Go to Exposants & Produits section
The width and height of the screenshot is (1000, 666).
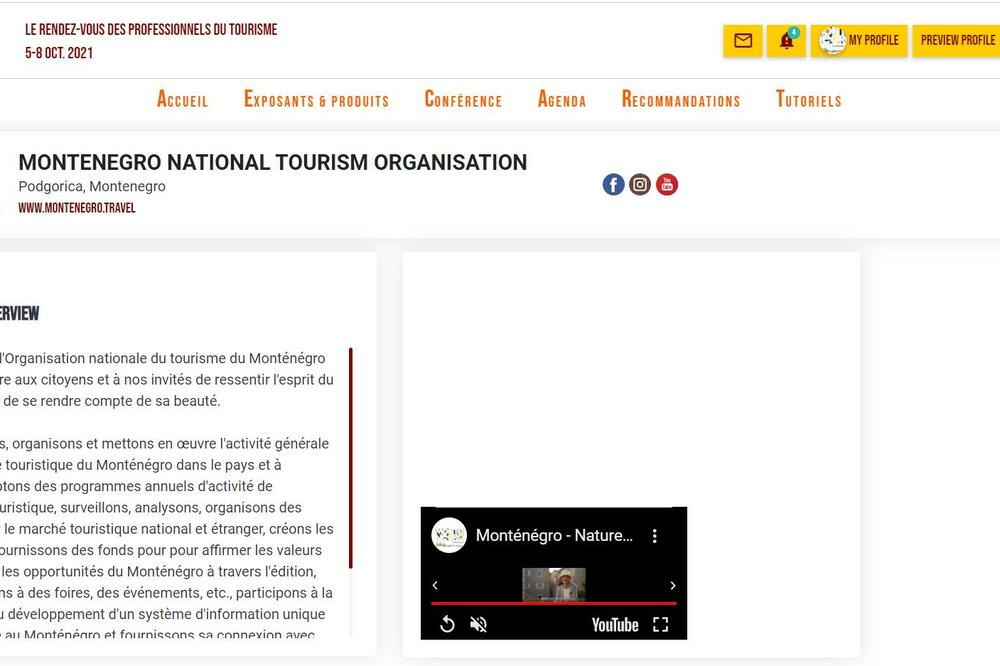tap(316, 100)
